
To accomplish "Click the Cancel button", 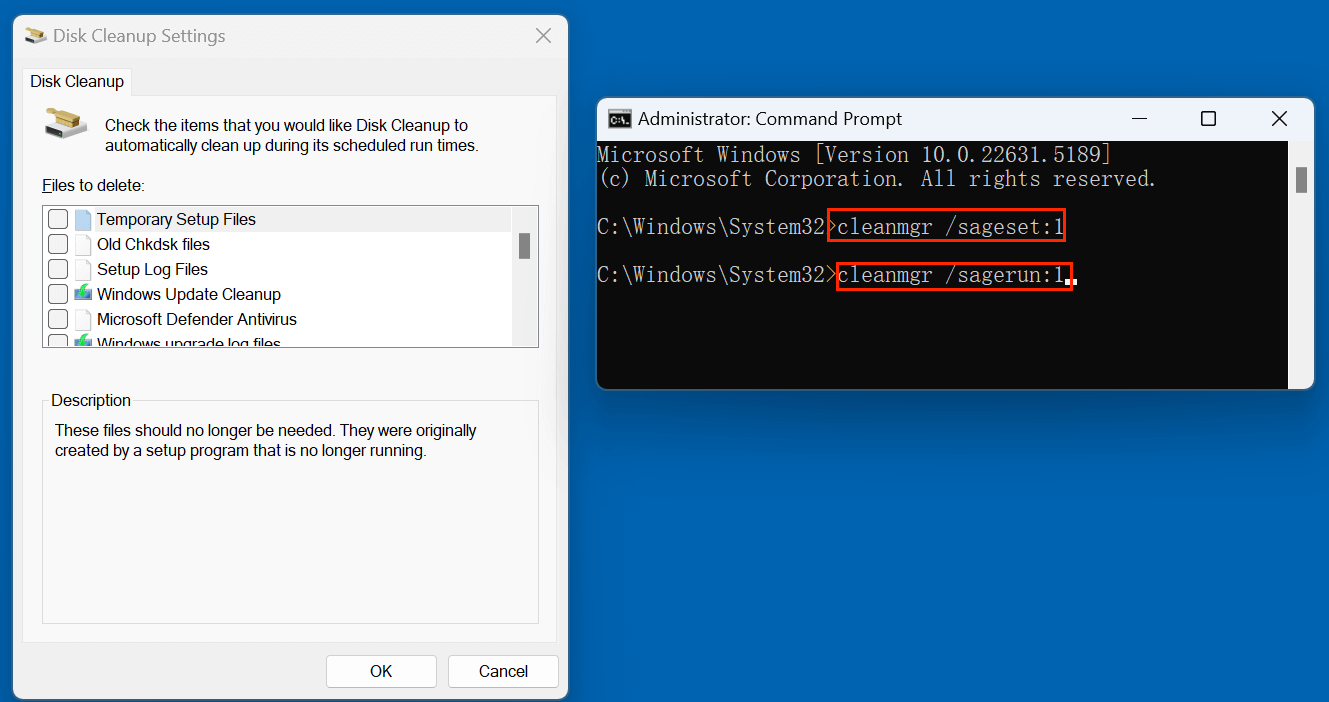I will [503, 671].
